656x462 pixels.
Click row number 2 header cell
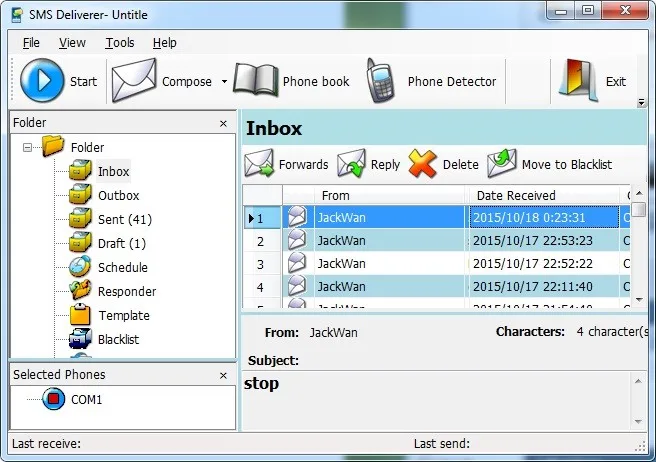pos(262,241)
